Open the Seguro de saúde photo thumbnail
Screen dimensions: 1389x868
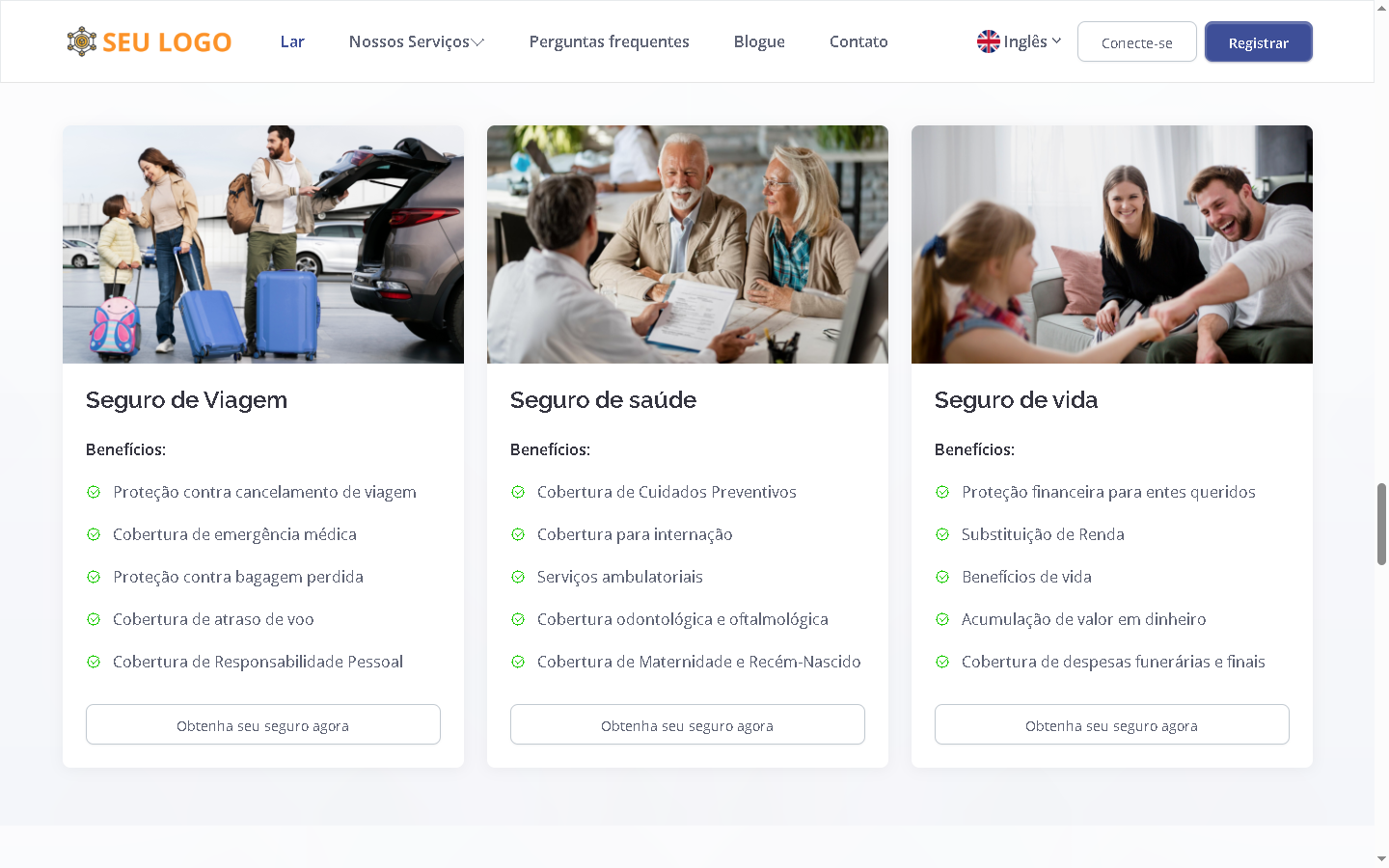click(688, 244)
